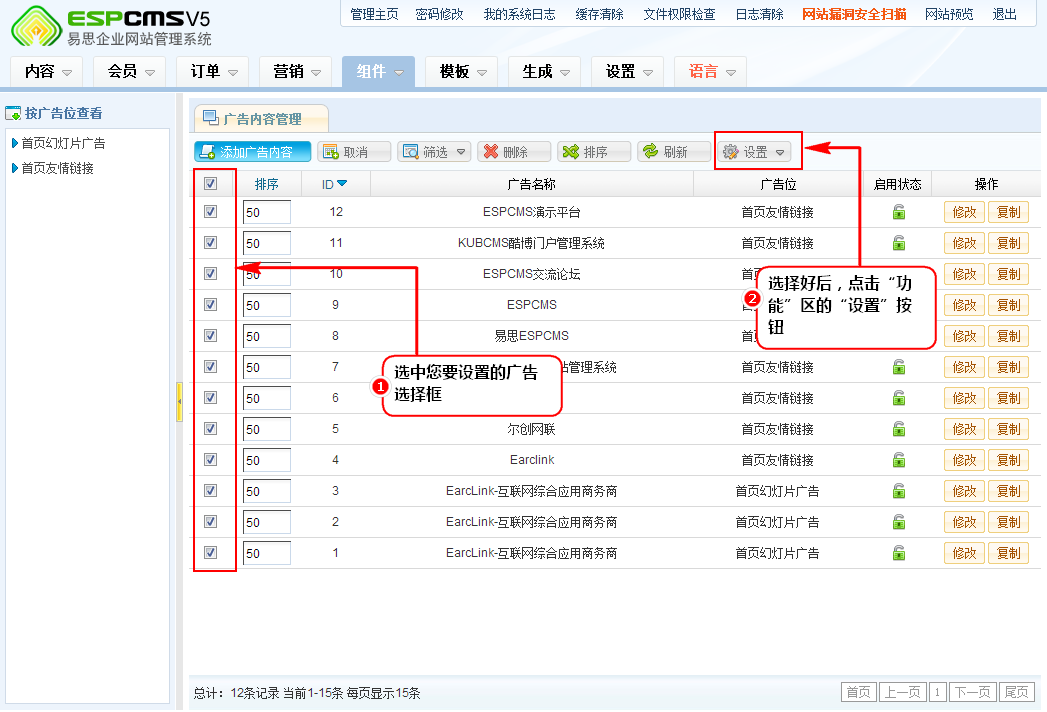This screenshot has height=712, width=1047.
Task: Uncheck the checkbox for row ID 9
Action: tap(210, 305)
